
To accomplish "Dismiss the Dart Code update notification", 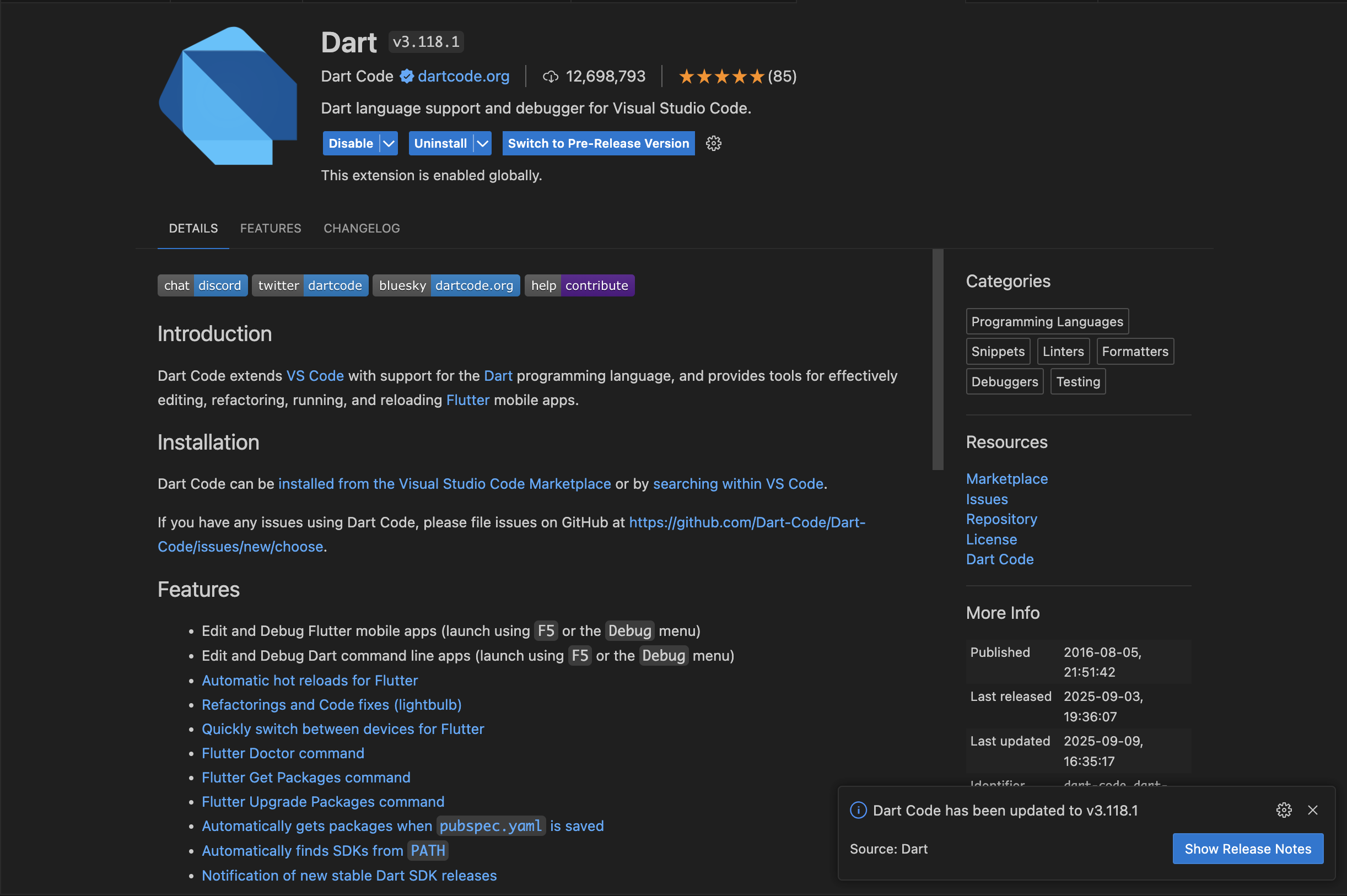I will tap(1313, 809).
